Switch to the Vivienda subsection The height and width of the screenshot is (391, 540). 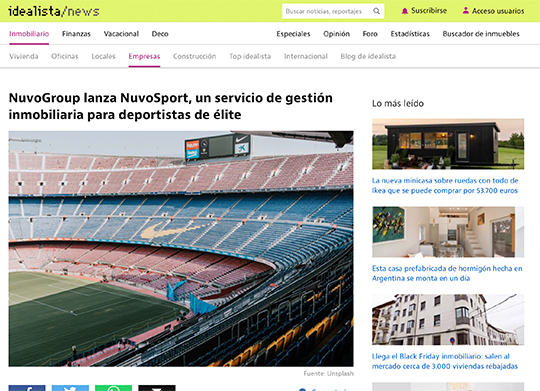[24, 56]
